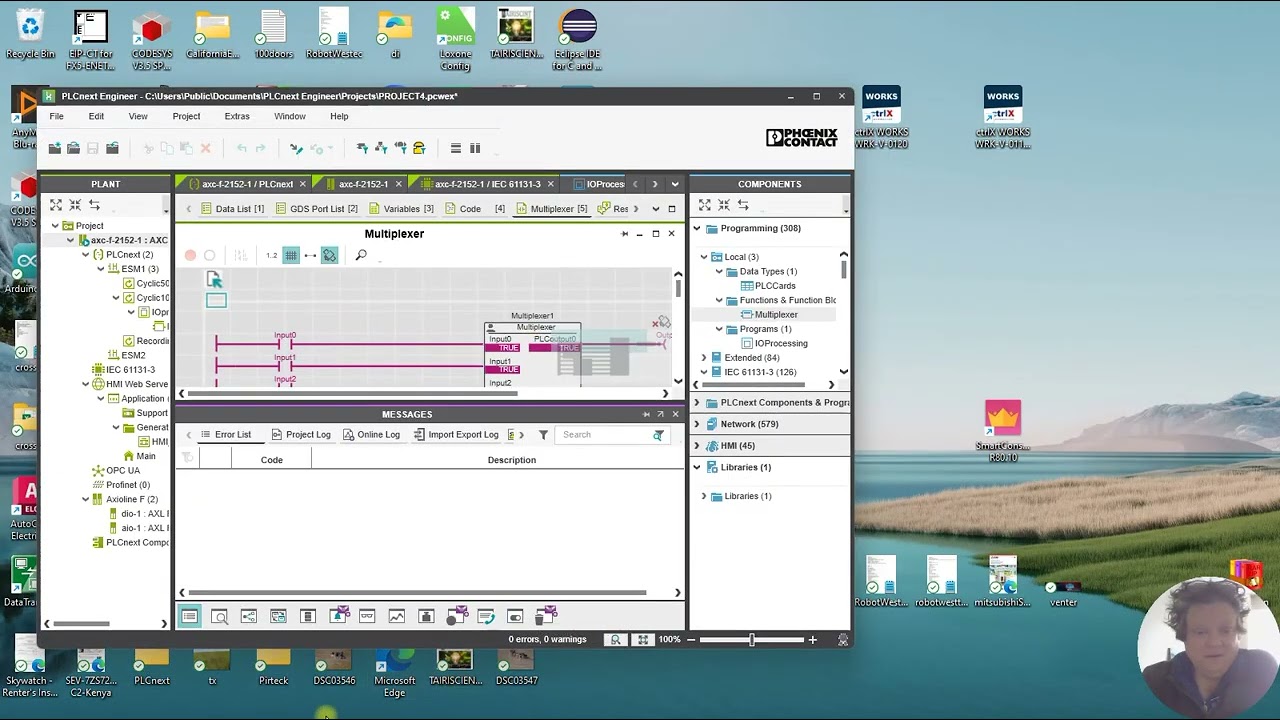Expand the HMI (45) section
The width and height of the screenshot is (1280, 720).
(697, 446)
